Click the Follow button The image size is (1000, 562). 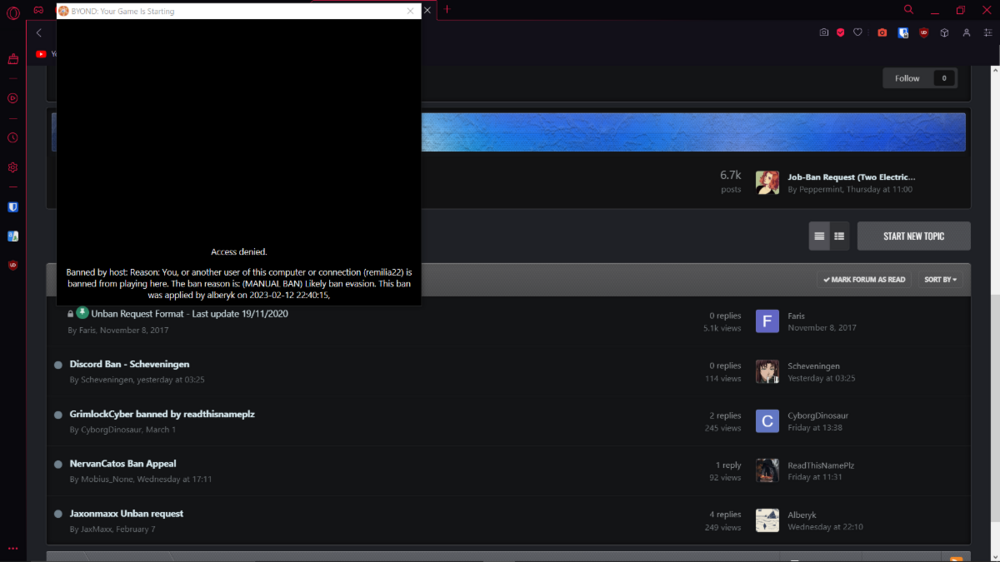(x=908, y=78)
